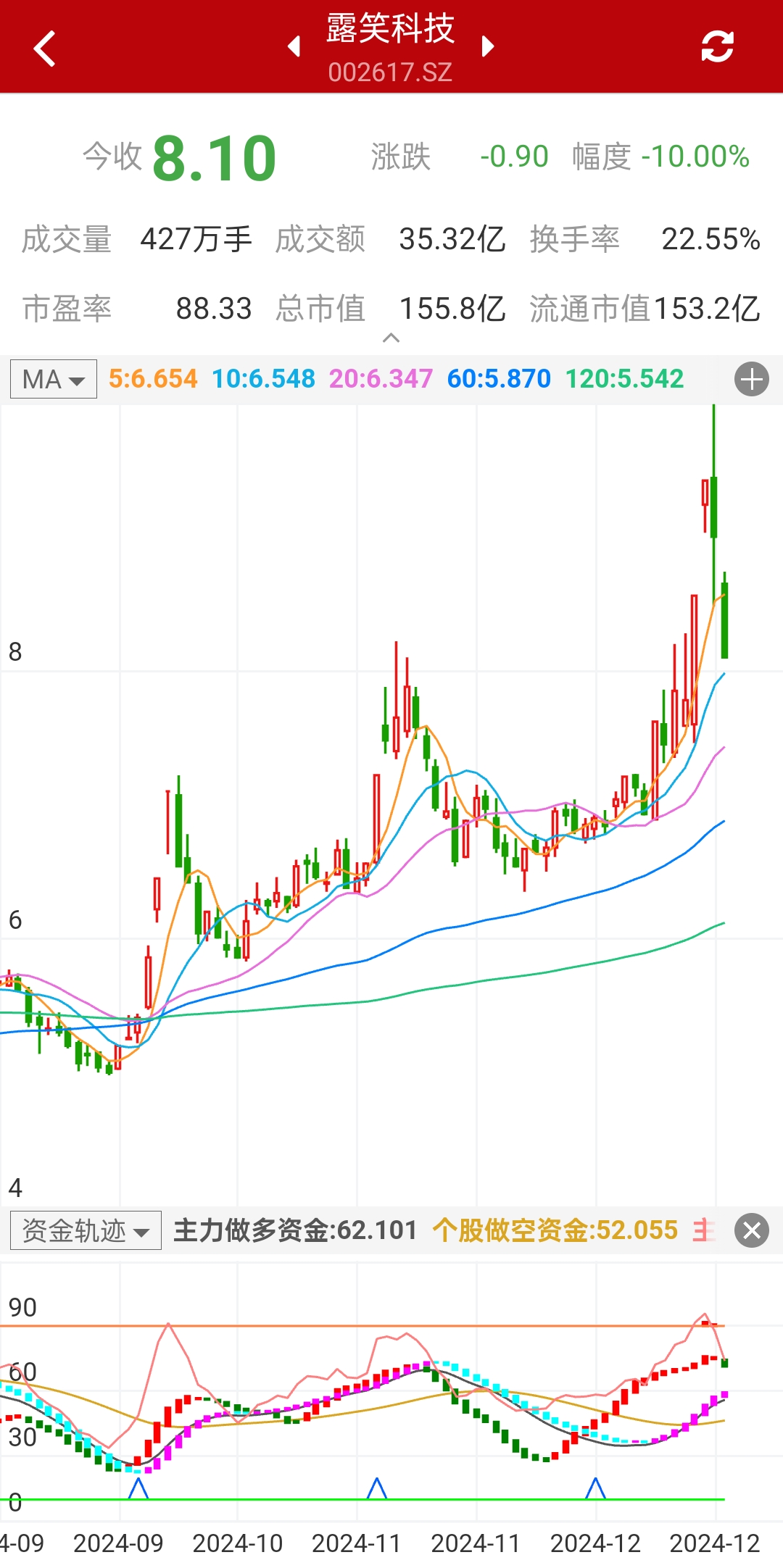Tap the turnover amount 35.32亿

click(452, 239)
